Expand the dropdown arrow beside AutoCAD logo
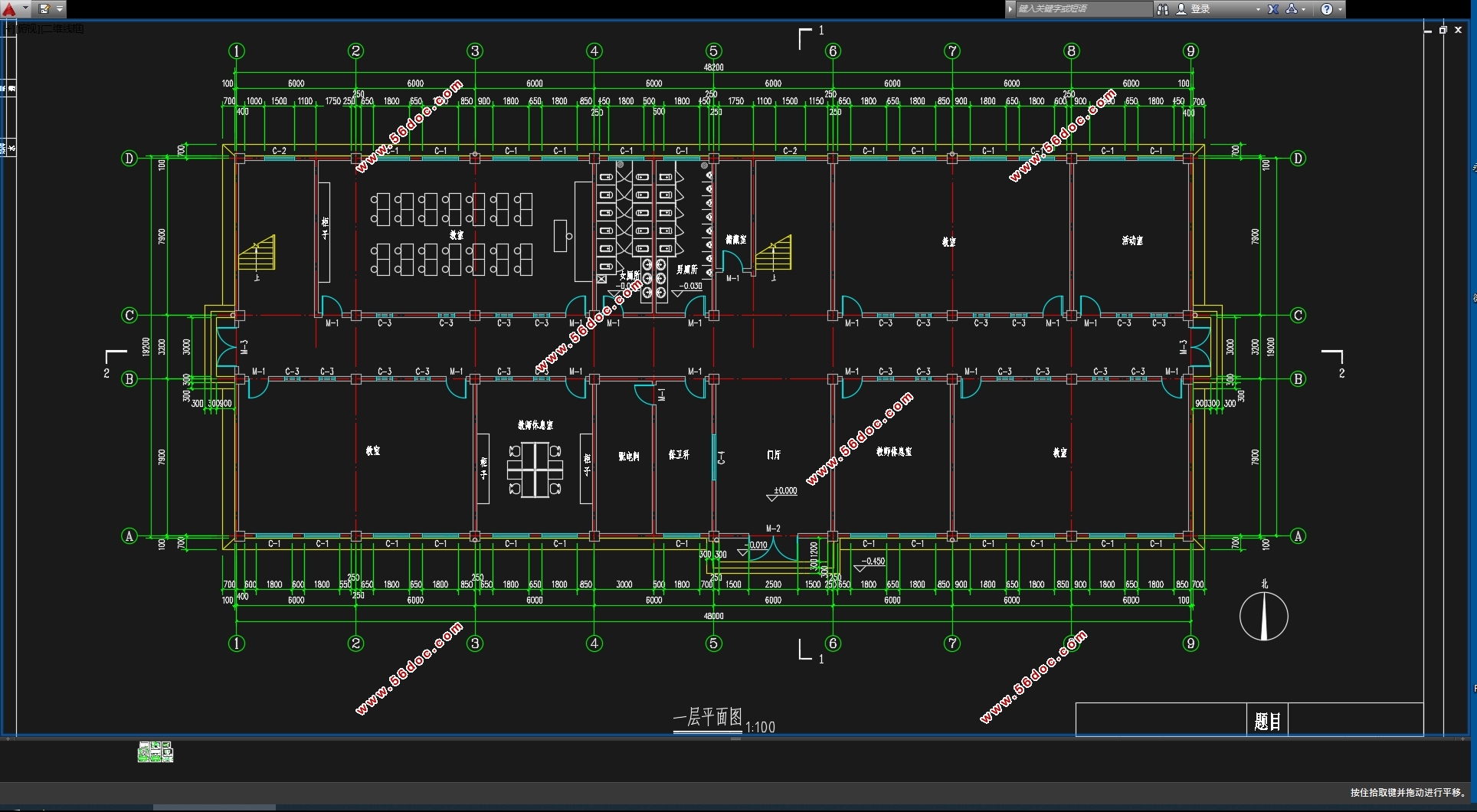The height and width of the screenshot is (812, 1477). (x=25, y=9)
